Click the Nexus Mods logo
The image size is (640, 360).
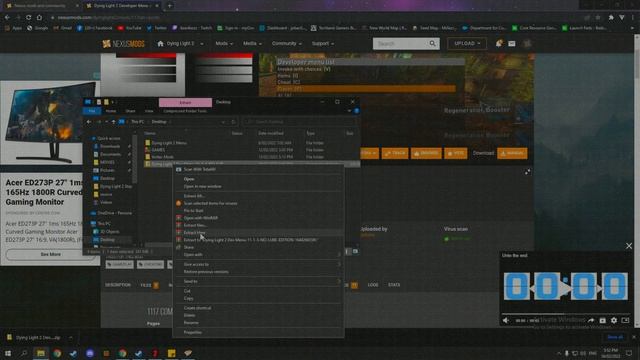click(x=123, y=44)
